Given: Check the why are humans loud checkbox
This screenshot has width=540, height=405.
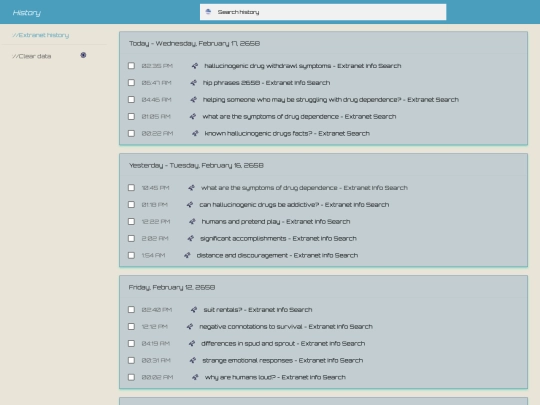Looking at the screenshot, I should click(x=131, y=377).
